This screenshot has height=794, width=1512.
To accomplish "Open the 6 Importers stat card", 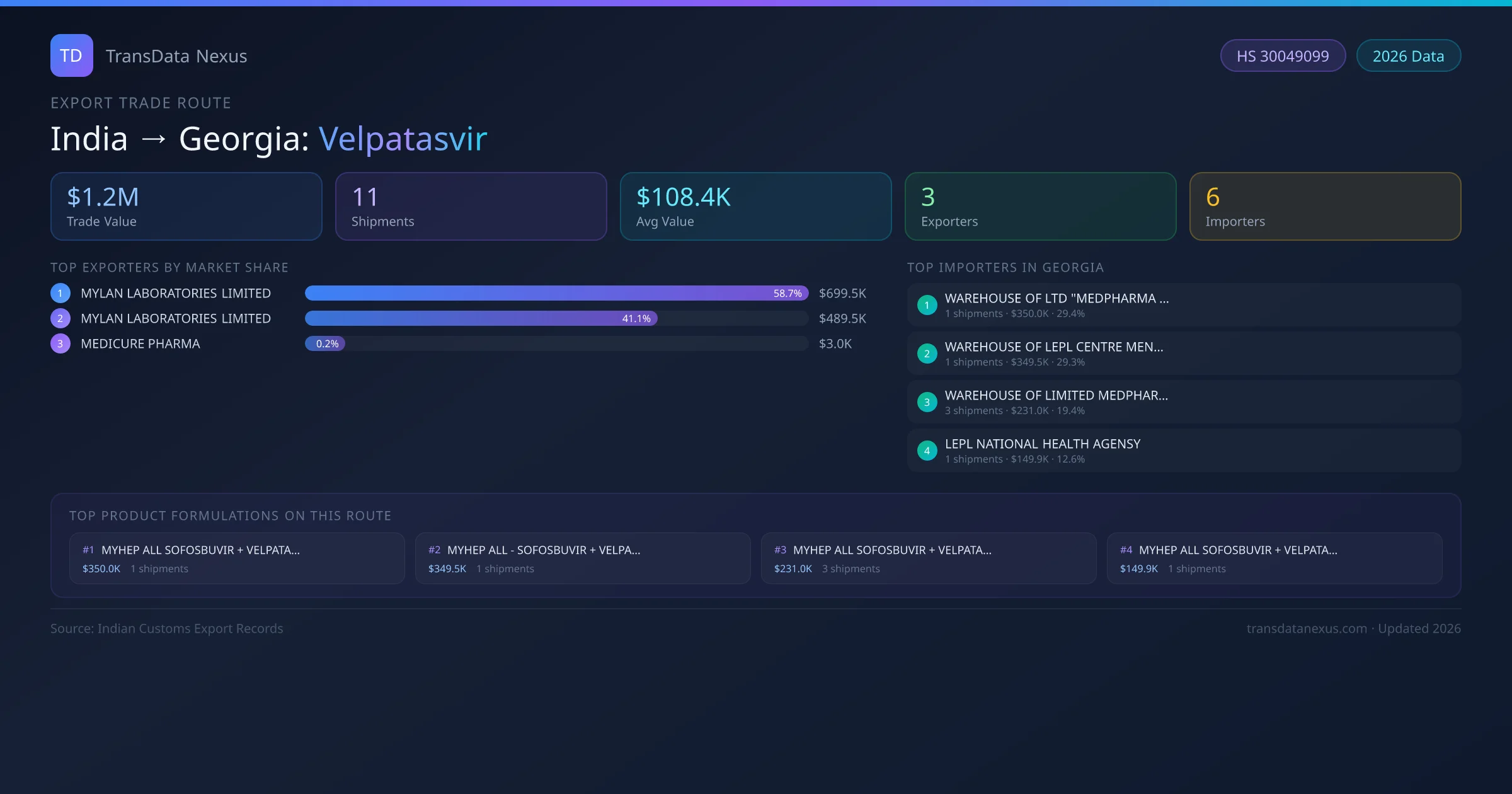I will (x=1324, y=206).
